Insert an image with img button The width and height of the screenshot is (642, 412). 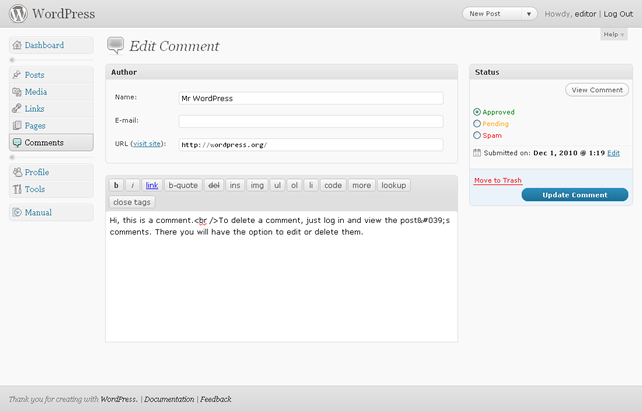257,185
